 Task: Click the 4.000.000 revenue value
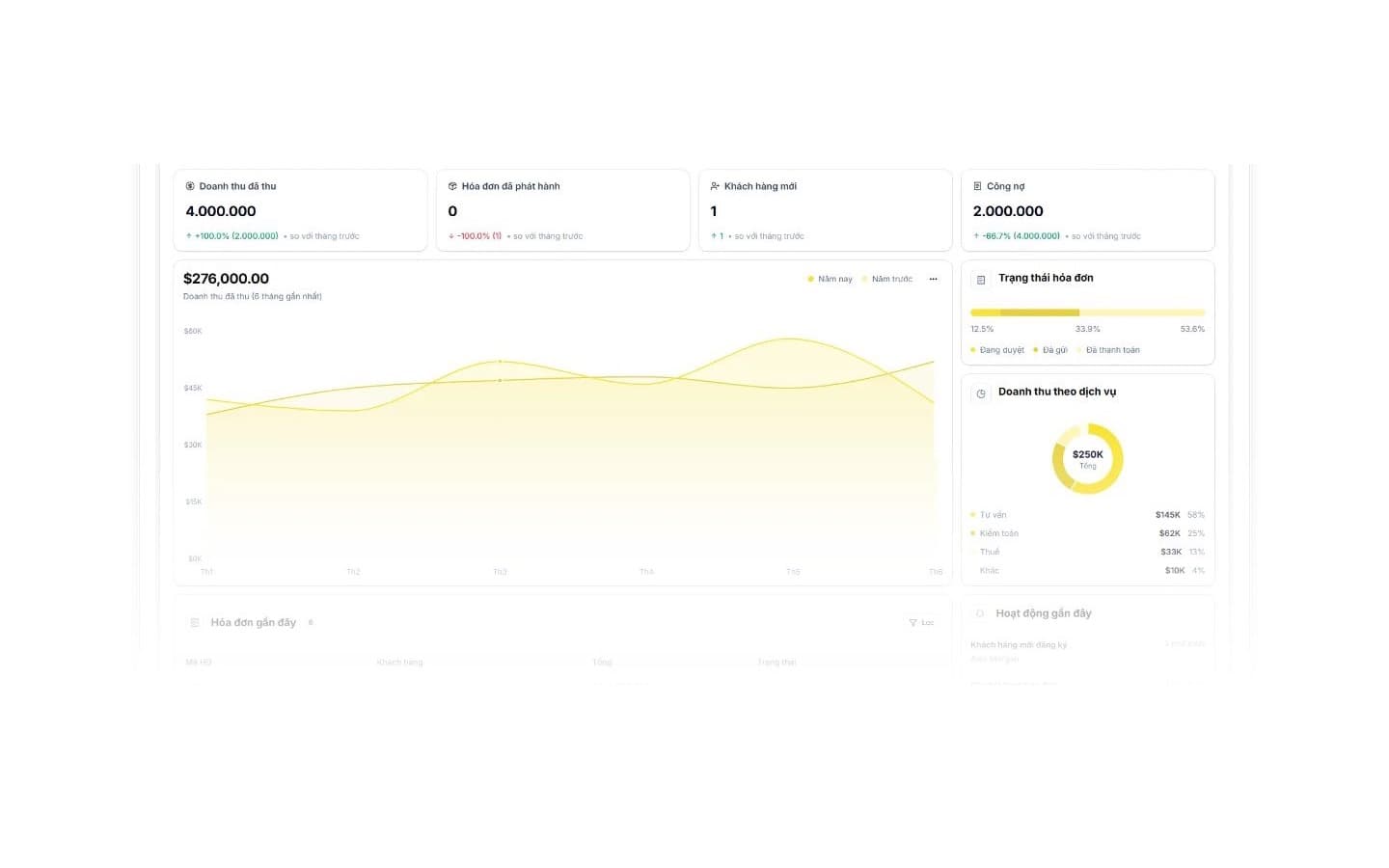[221, 211]
